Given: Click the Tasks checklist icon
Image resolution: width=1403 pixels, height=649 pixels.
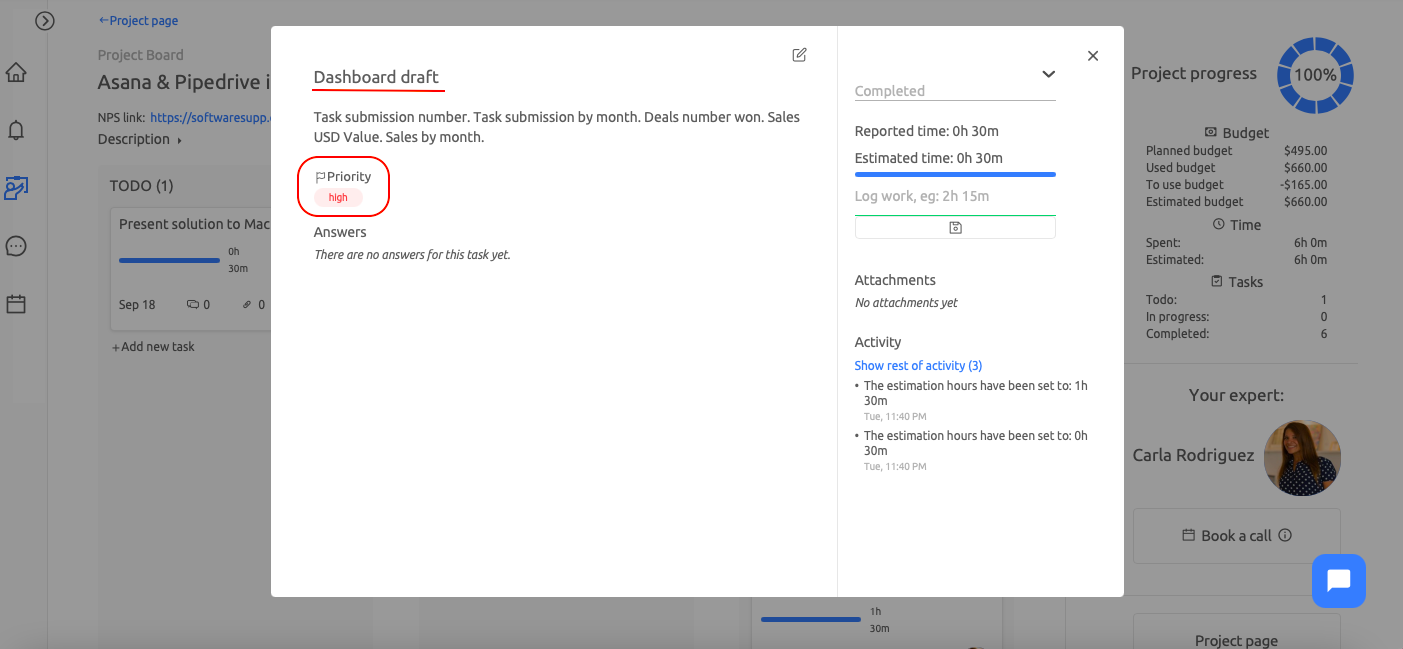Looking at the screenshot, I should click(x=1217, y=282).
